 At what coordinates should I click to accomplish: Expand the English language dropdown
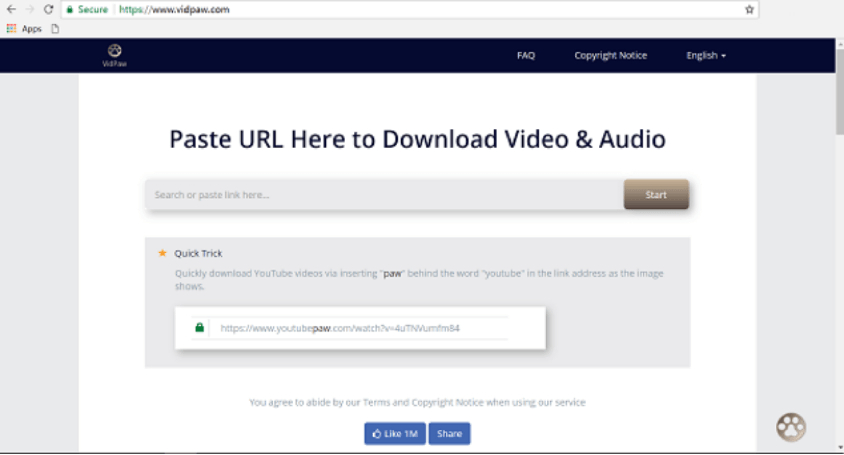706,55
